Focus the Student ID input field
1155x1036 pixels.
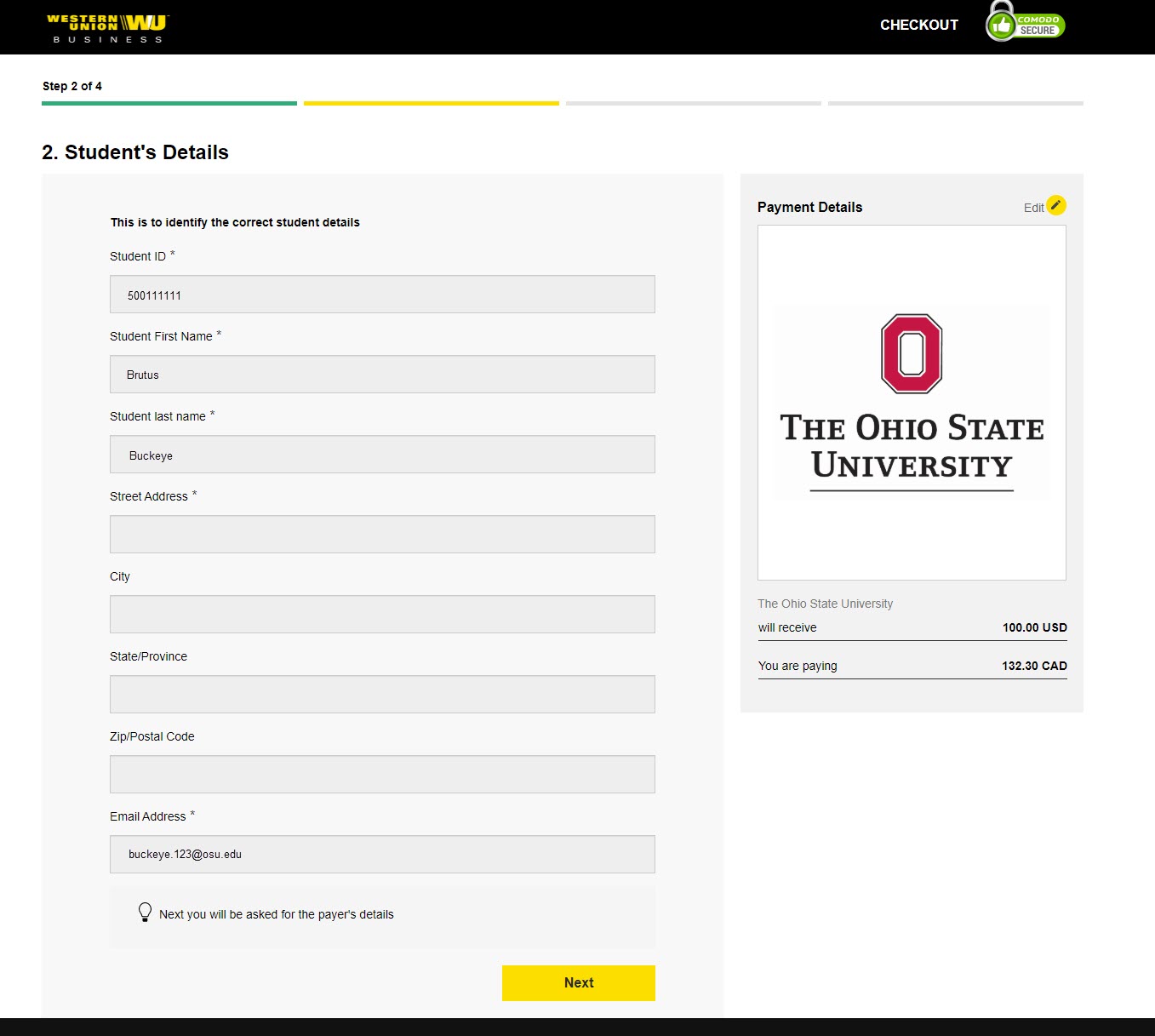(x=382, y=295)
